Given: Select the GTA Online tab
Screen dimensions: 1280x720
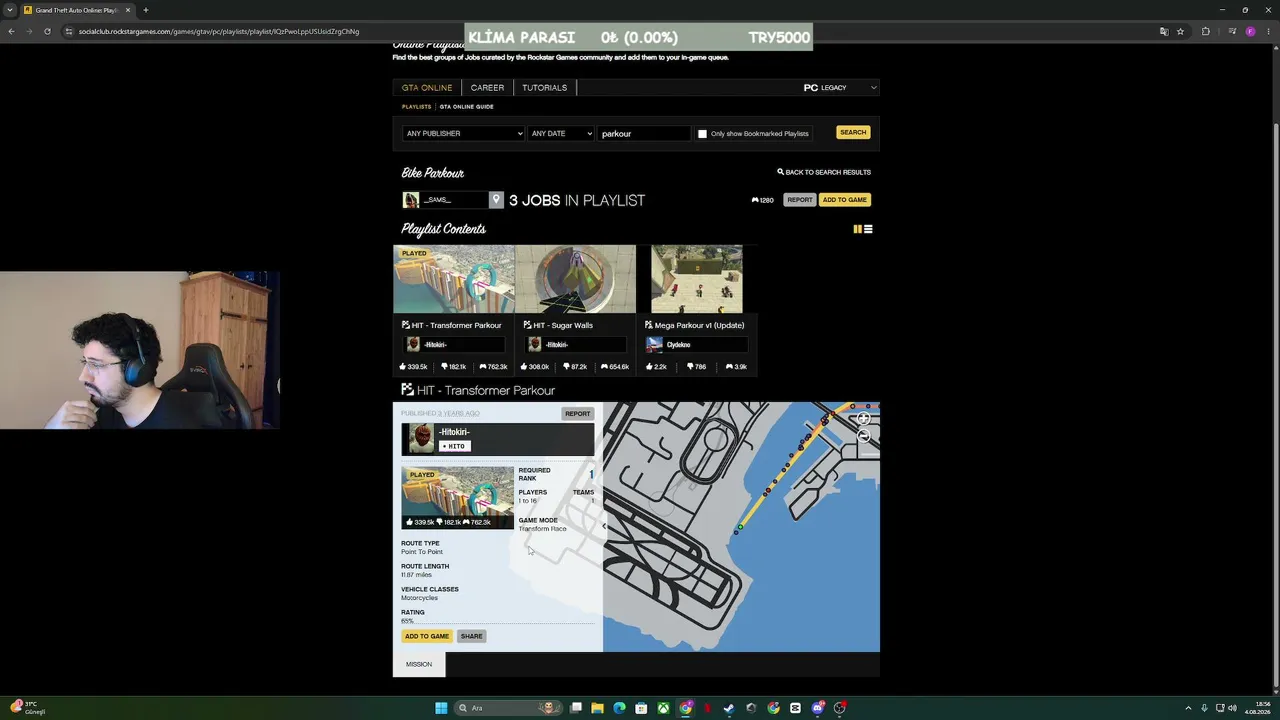Looking at the screenshot, I should 427,88.
